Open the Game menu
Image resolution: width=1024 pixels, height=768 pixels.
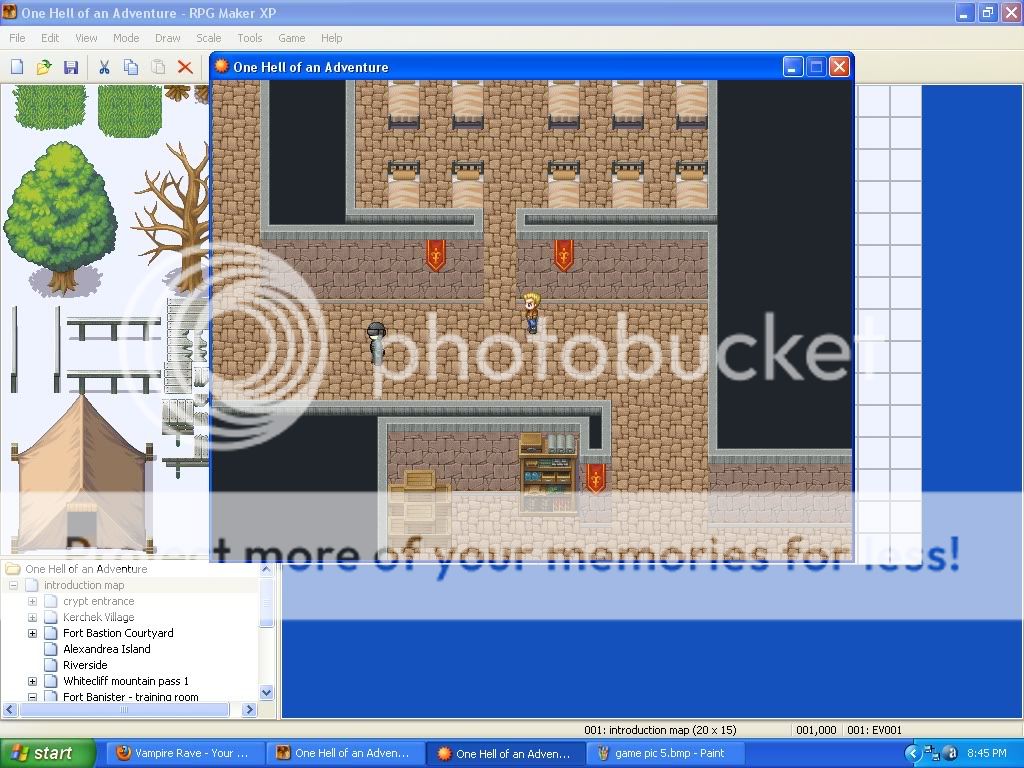click(291, 38)
